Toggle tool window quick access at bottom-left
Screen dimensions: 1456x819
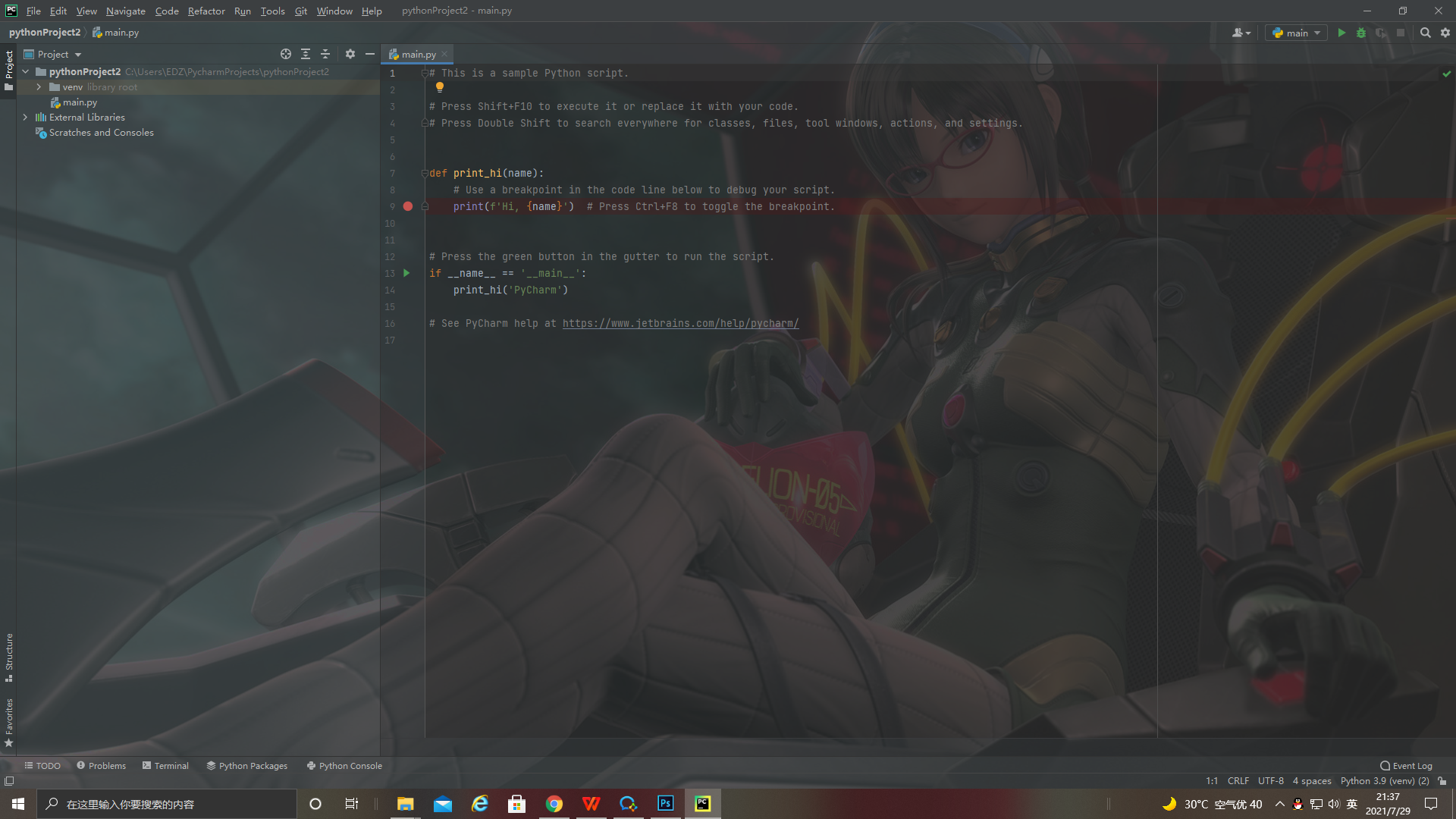[9, 780]
